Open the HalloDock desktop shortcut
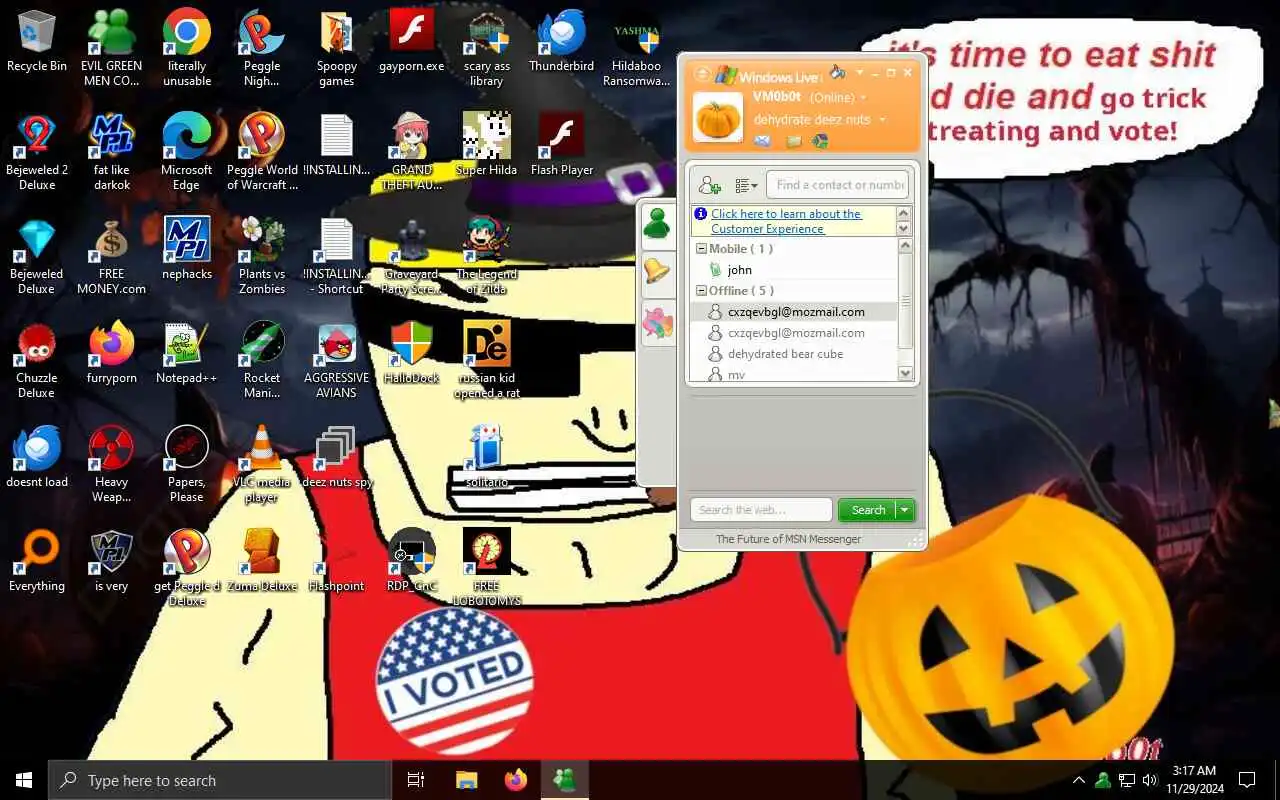1280x800 pixels. point(412,354)
